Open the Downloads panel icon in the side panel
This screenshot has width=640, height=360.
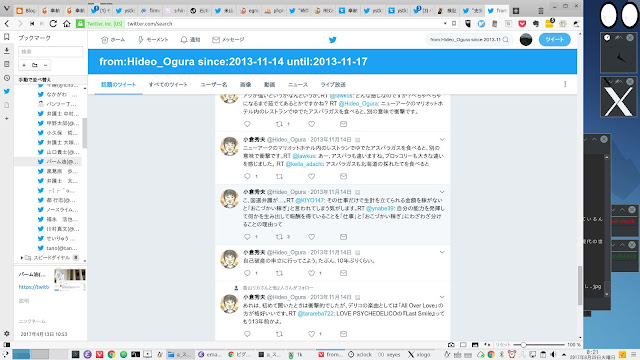7,51
